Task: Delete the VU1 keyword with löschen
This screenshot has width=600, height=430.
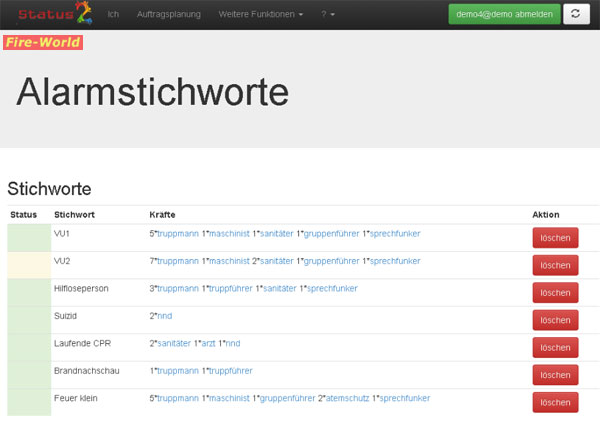Action: click(x=555, y=238)
